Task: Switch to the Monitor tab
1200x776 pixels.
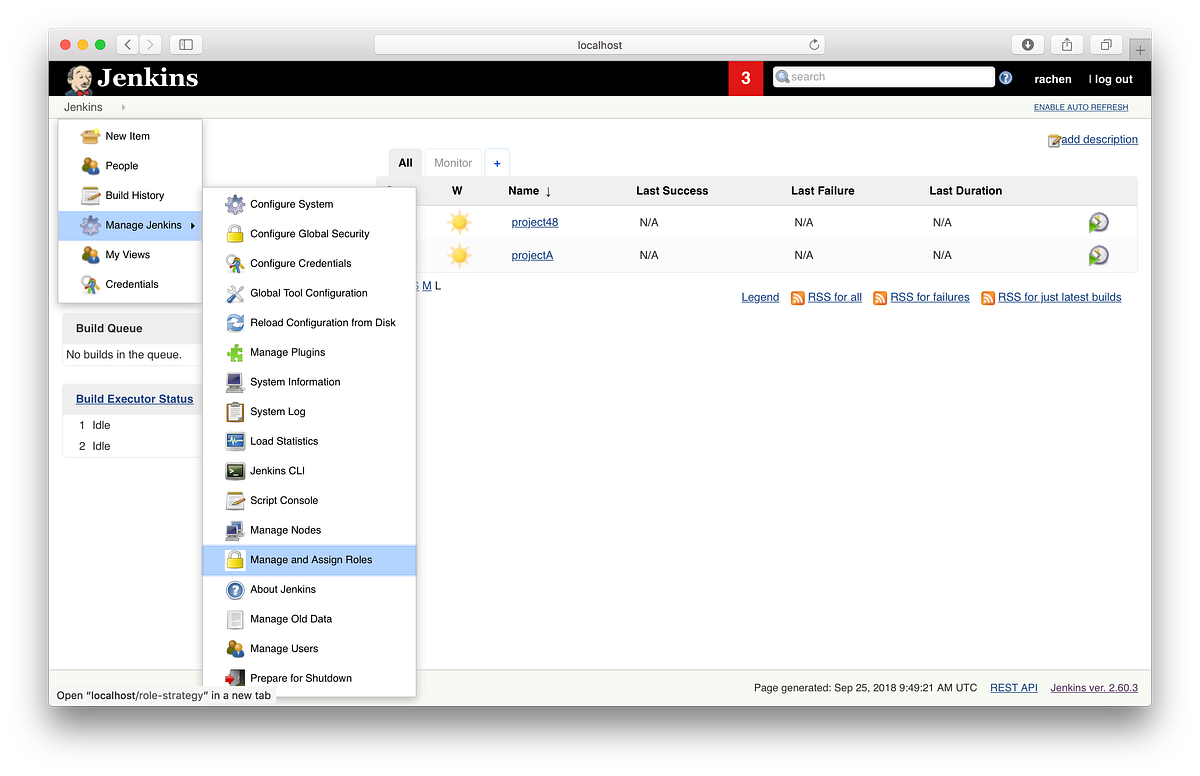Action: 452,162
